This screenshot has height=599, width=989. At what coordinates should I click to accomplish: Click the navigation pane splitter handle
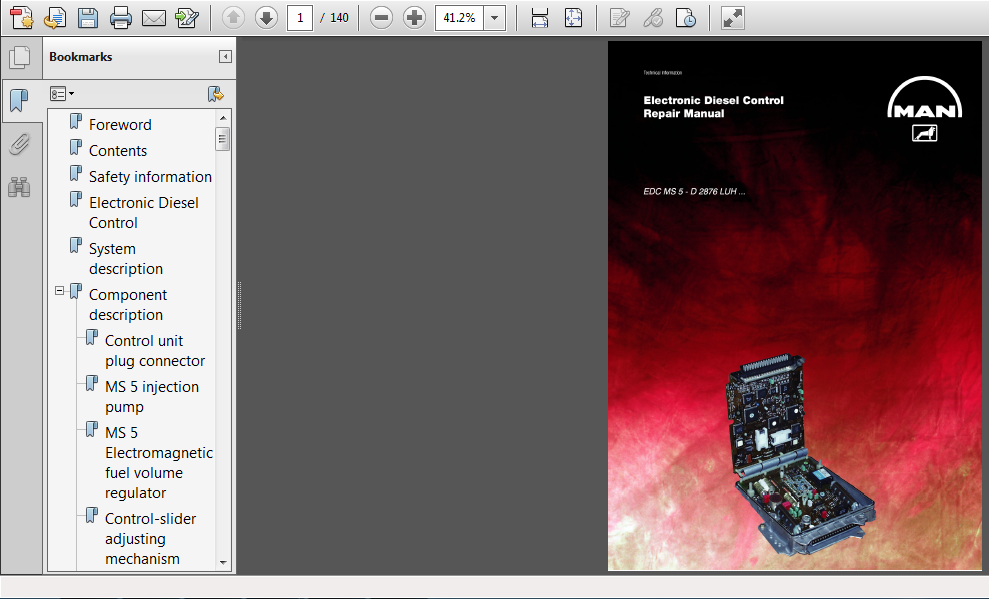pyautogui.click(x=240, y=306)
